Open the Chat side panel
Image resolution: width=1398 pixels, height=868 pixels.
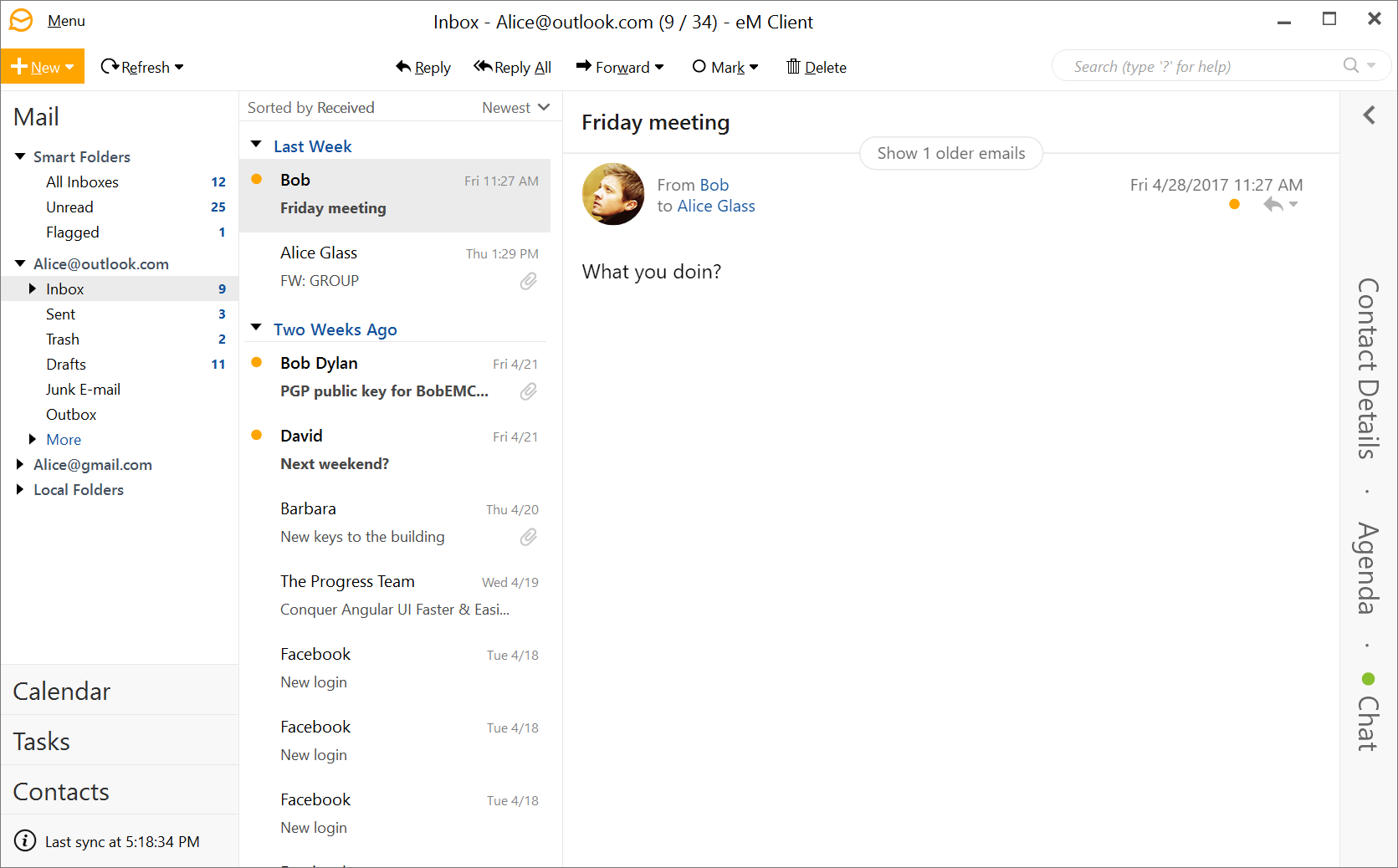(1369, 723)
